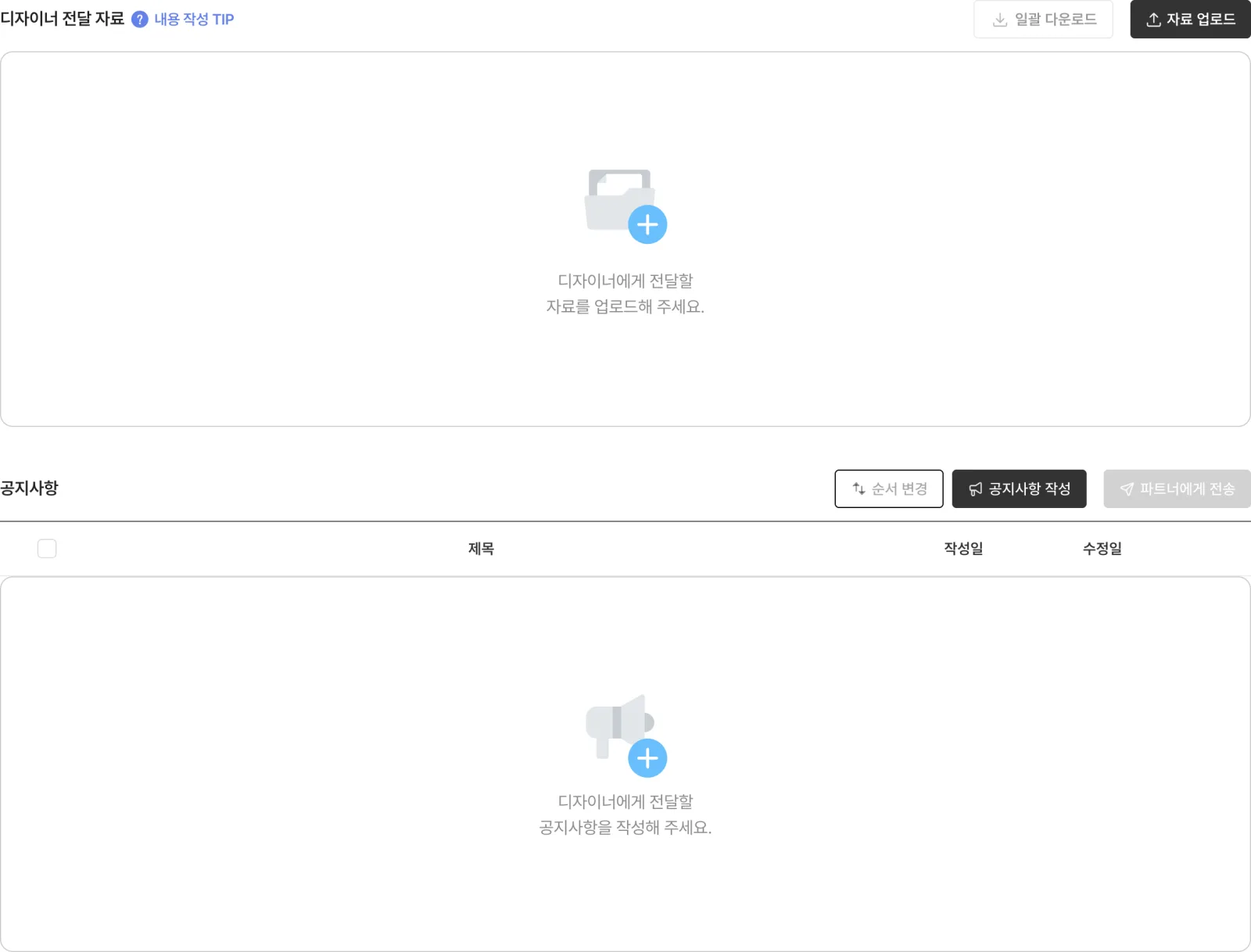Click the 디자이너 전달 자료 heading

pyautogui.click(x=63, y=19)
